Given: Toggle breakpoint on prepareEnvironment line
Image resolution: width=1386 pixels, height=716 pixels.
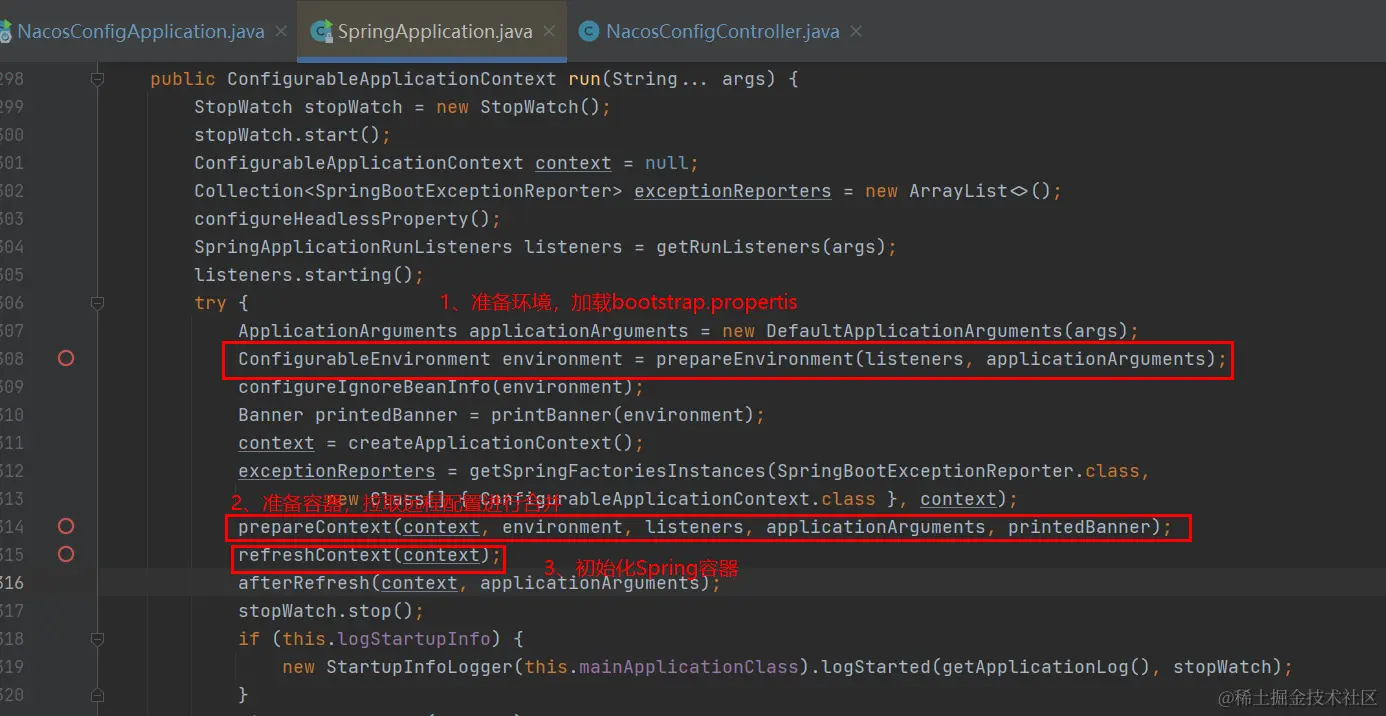Looking at the screenshot, I should (66, 358).
